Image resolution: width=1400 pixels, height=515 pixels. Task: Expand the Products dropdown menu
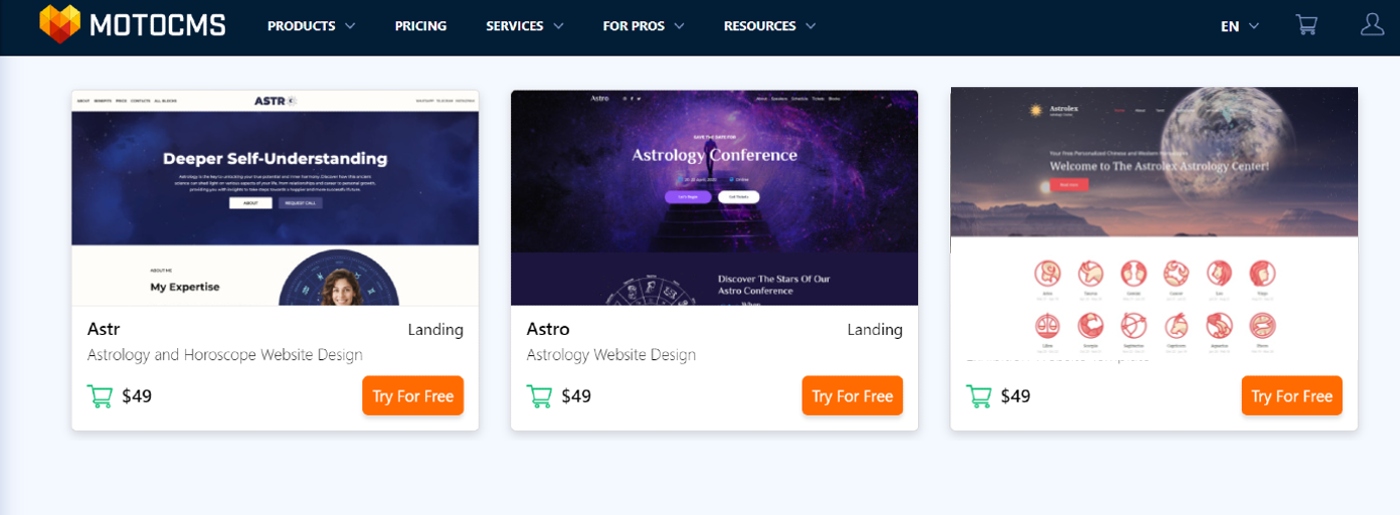(x=311, y=26)
